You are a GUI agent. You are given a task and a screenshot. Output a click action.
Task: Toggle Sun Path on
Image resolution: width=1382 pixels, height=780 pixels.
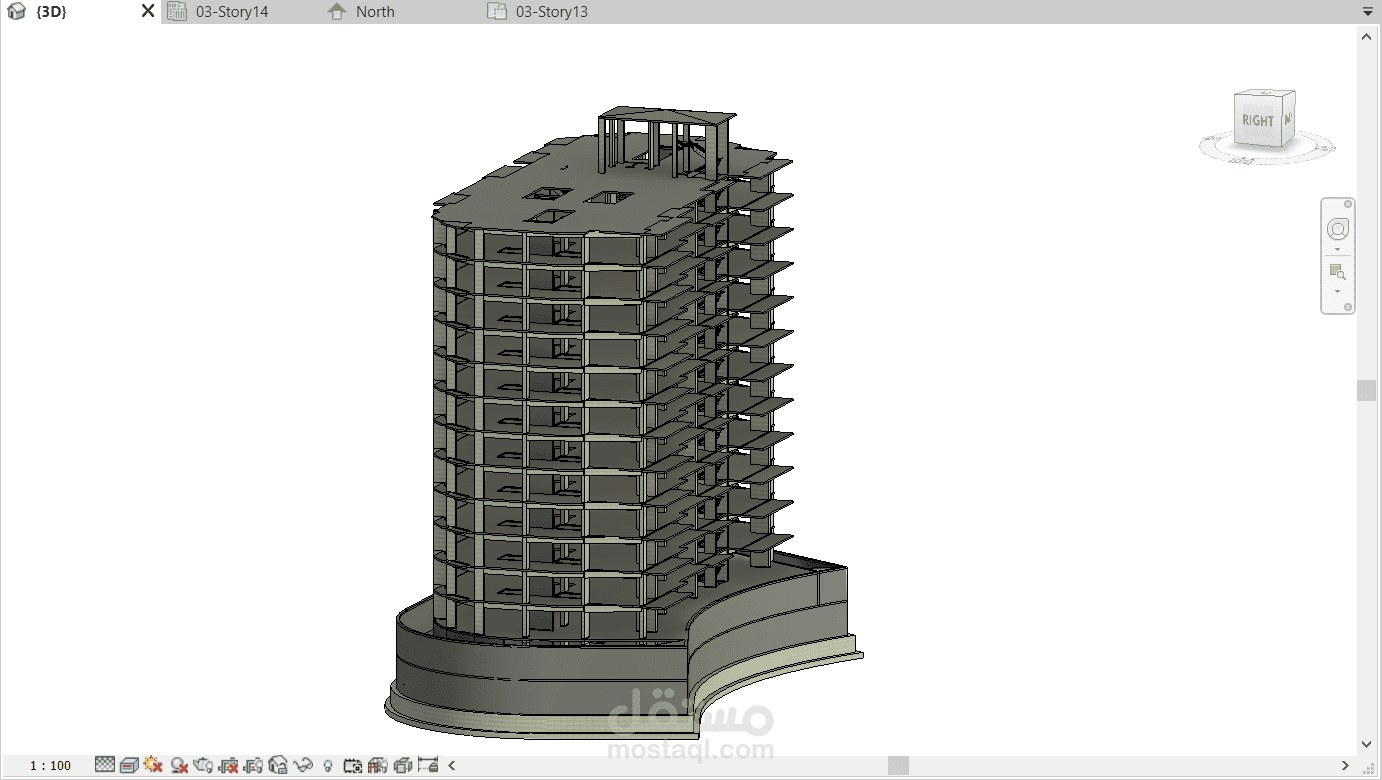click(152, 765)
